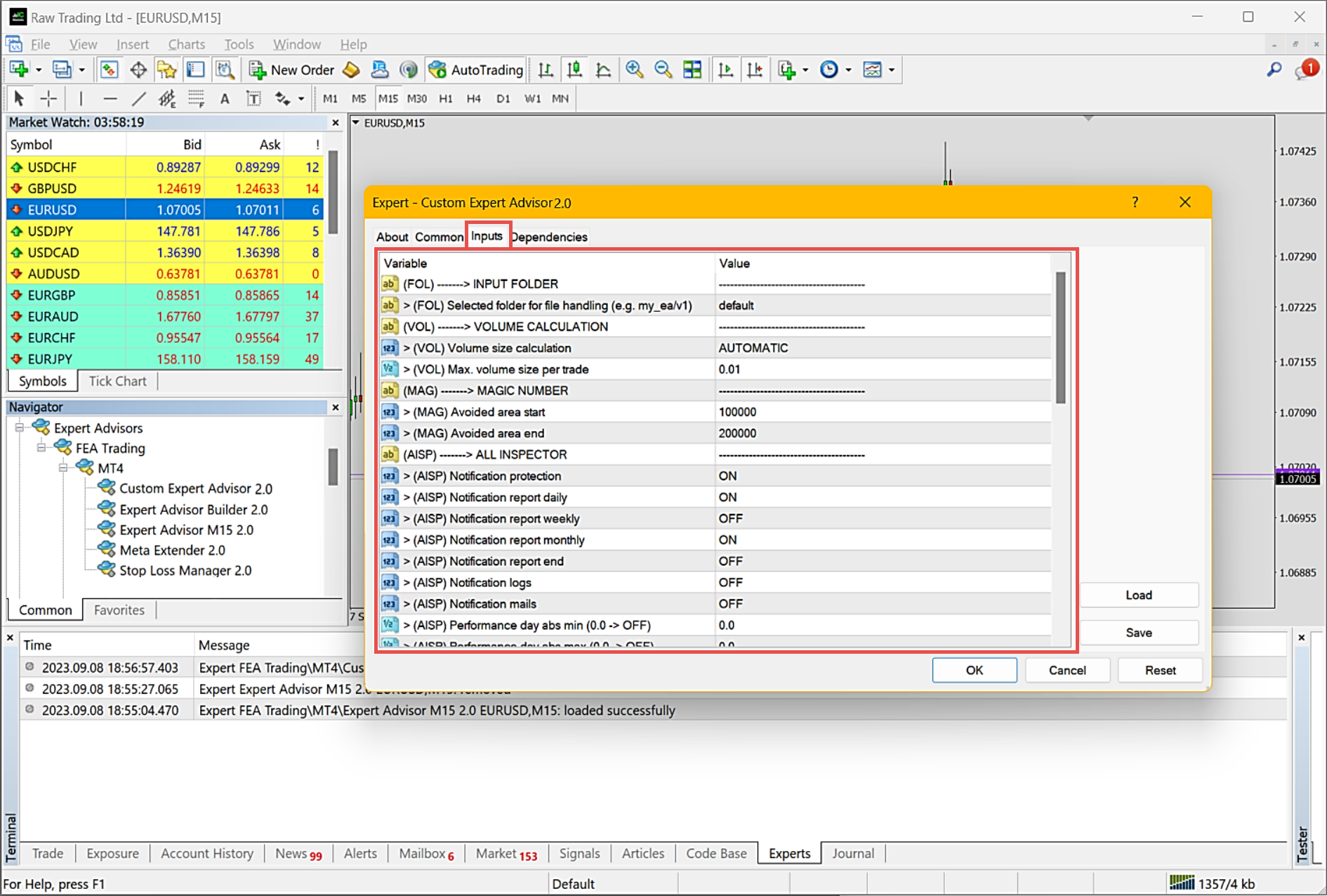Toggle the Data Window crosshair icon
The width and height of the screenshot is (1327, 896).
coord(138,70)
